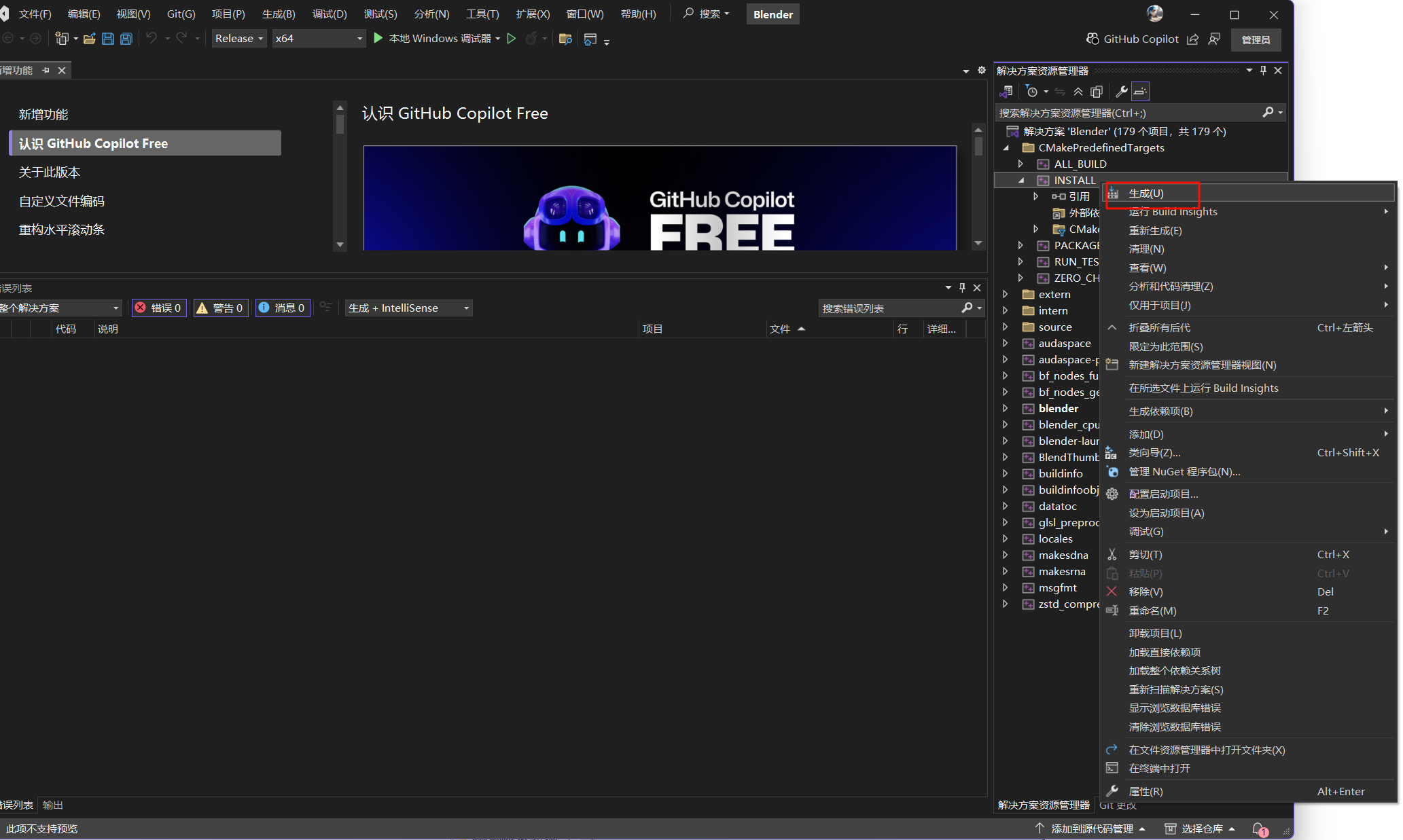Click Start Without Debugging play outline icon

click(512, 39)
